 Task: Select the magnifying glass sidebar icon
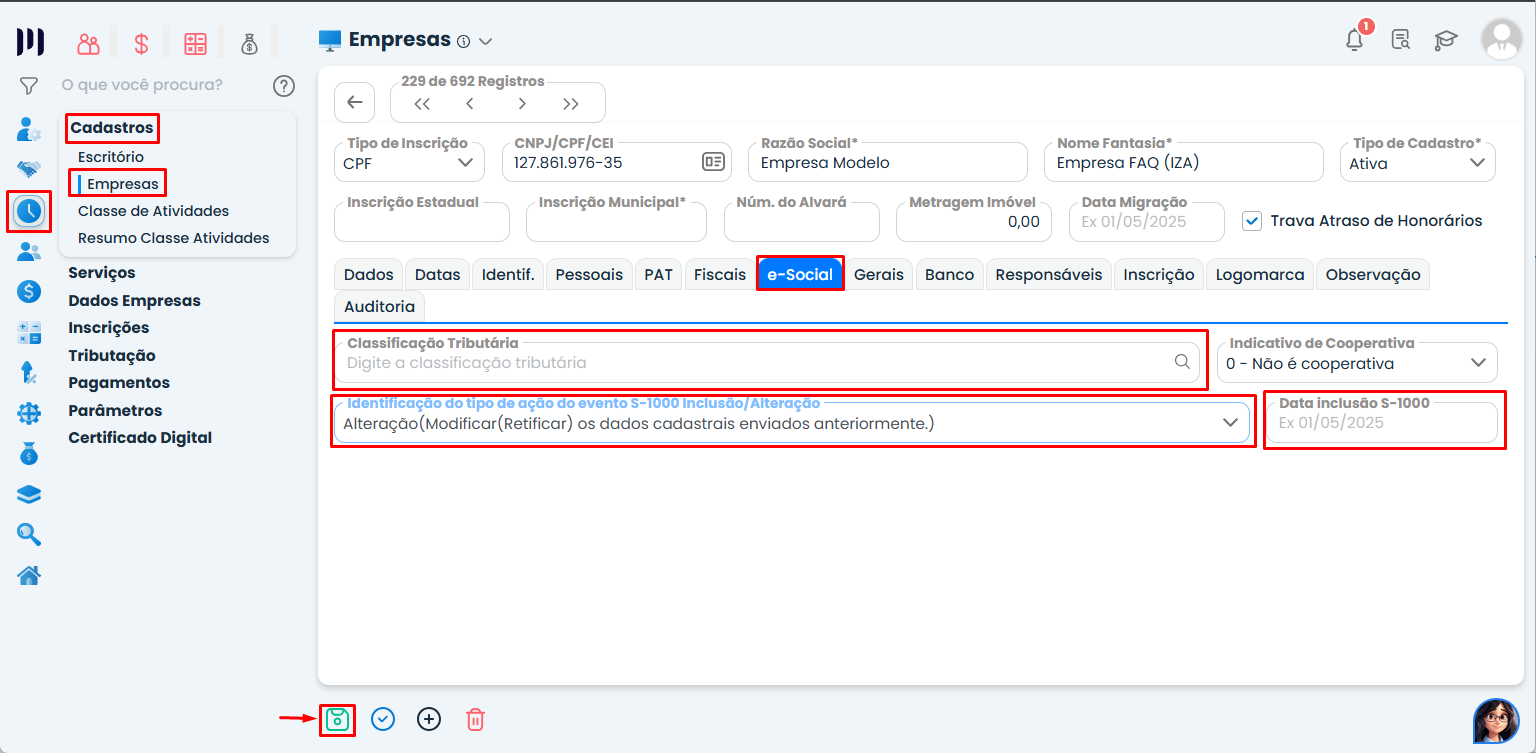tap(29, 535)
